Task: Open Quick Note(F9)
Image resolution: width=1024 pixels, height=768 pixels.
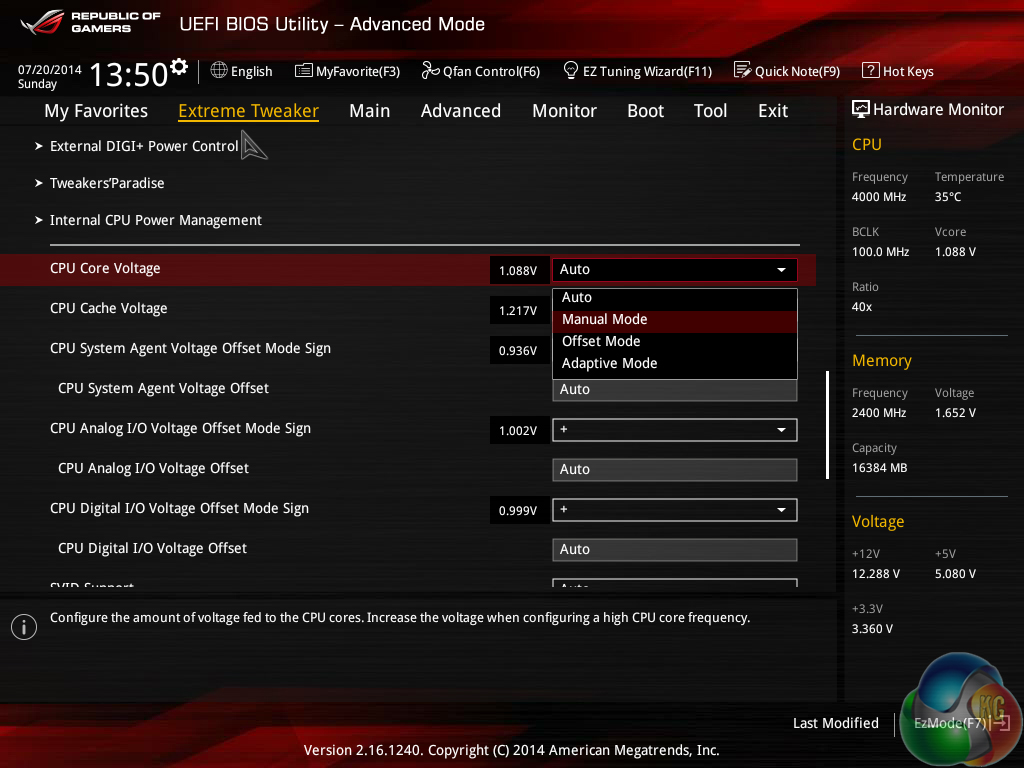Action: pos(787,71)
